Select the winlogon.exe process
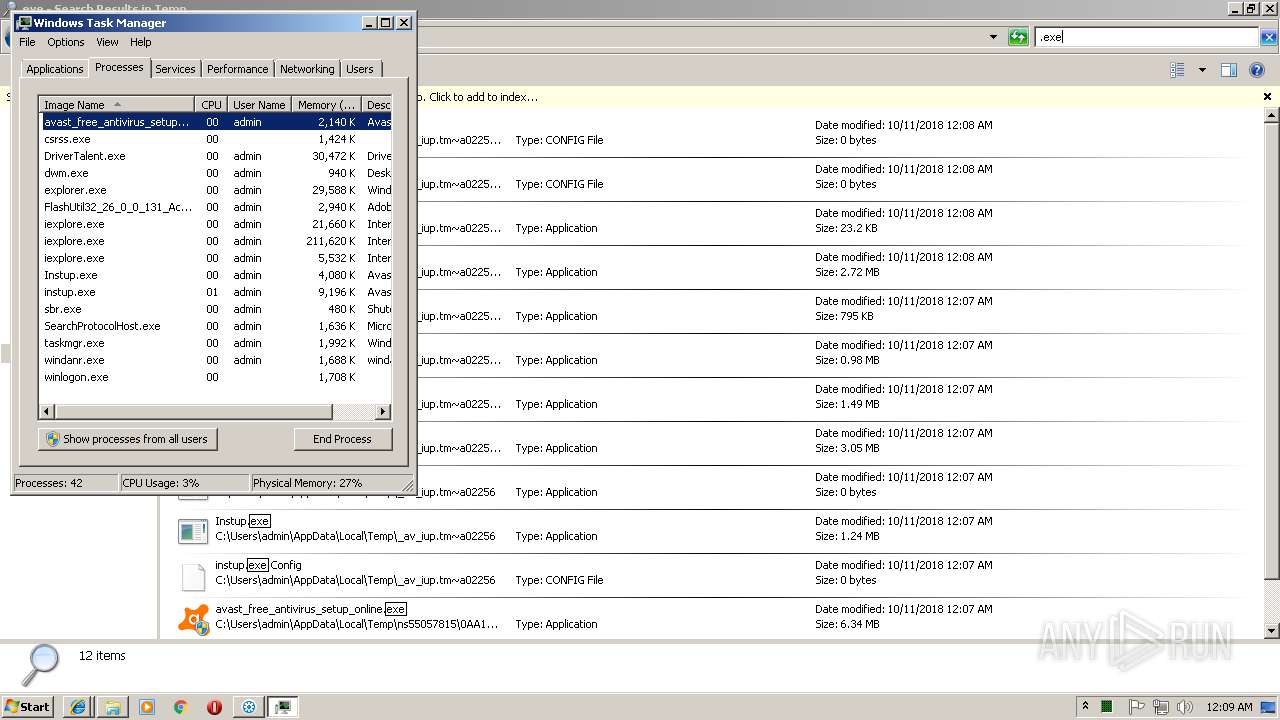The image size is (1280, 720). tap(215, 377)
